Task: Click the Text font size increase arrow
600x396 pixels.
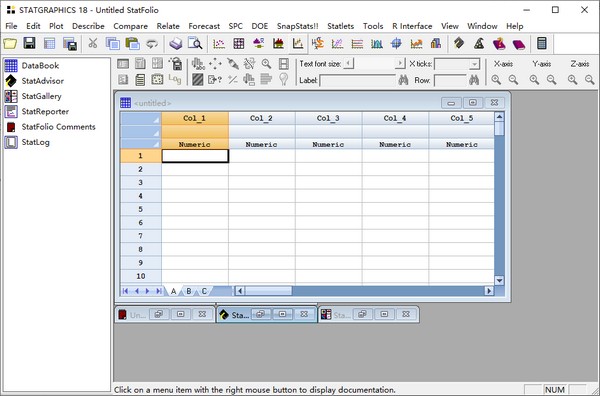Action: 400,63
